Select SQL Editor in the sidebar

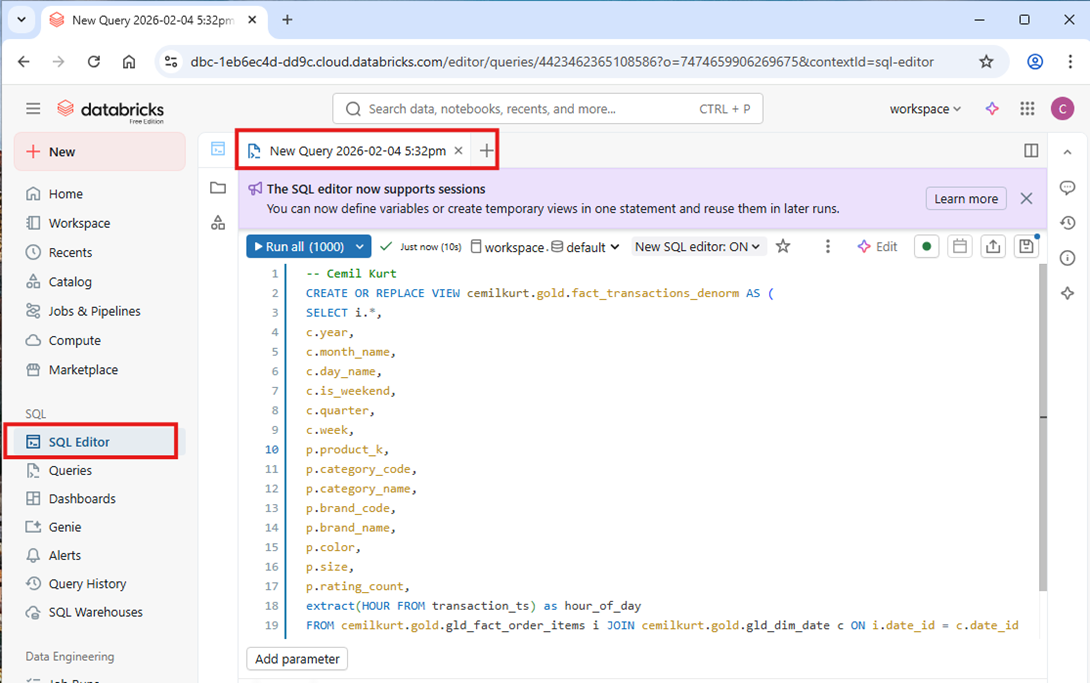click(x=99, y=442)
